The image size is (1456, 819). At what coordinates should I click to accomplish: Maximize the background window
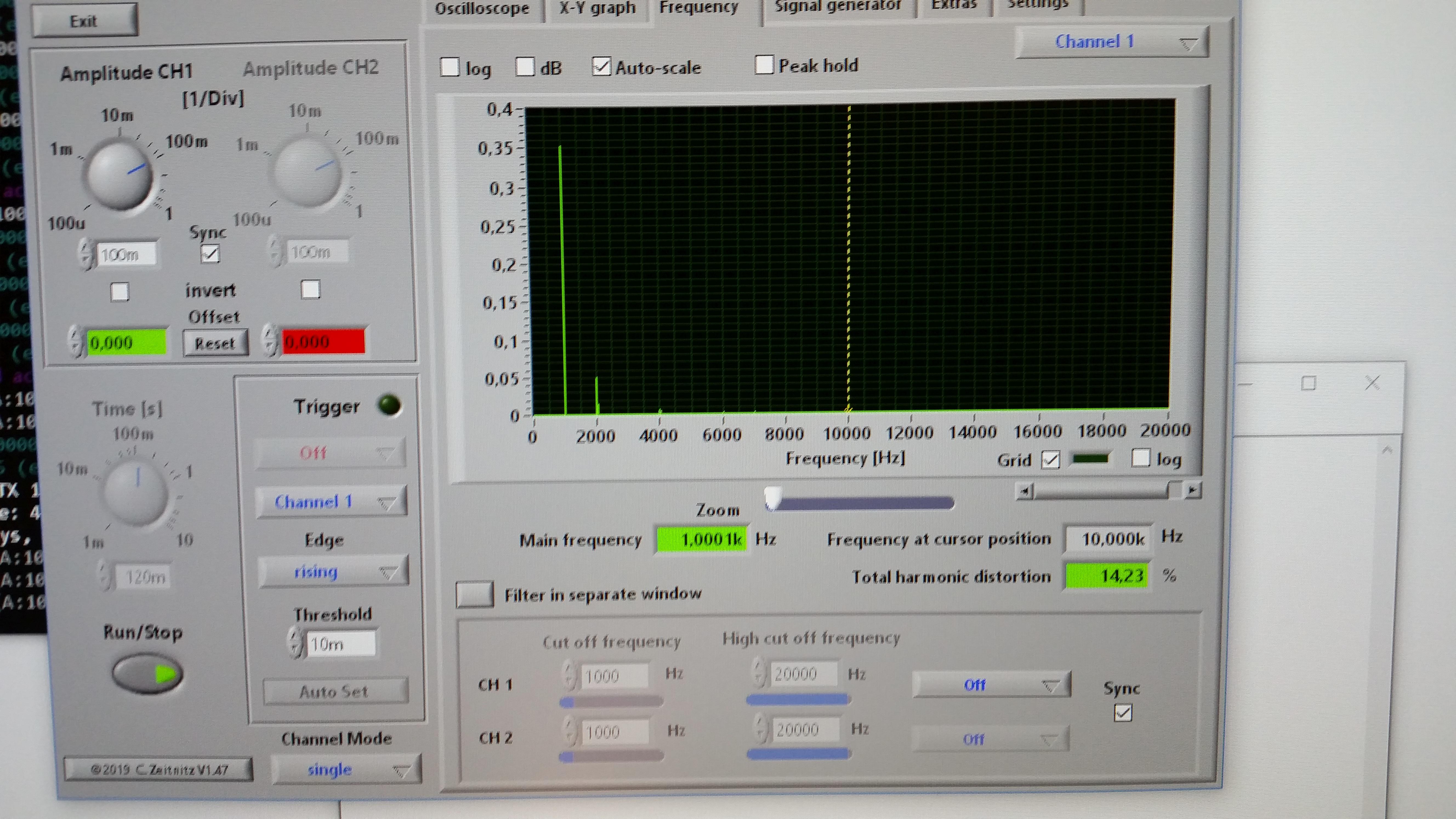[1308, 384]
